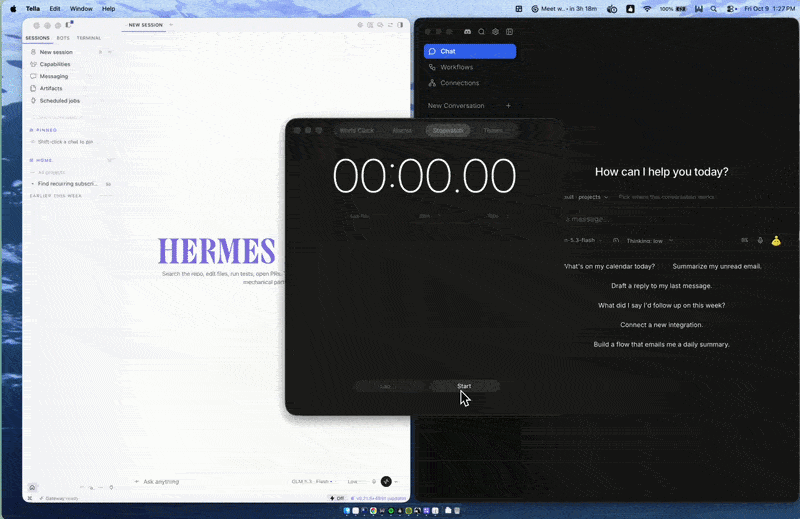Image resolution: width=800 pixels, height=519 pixels.
Task: Click the chat bubble icon in Hermes toolbar
Action: [x=380, y=25]
